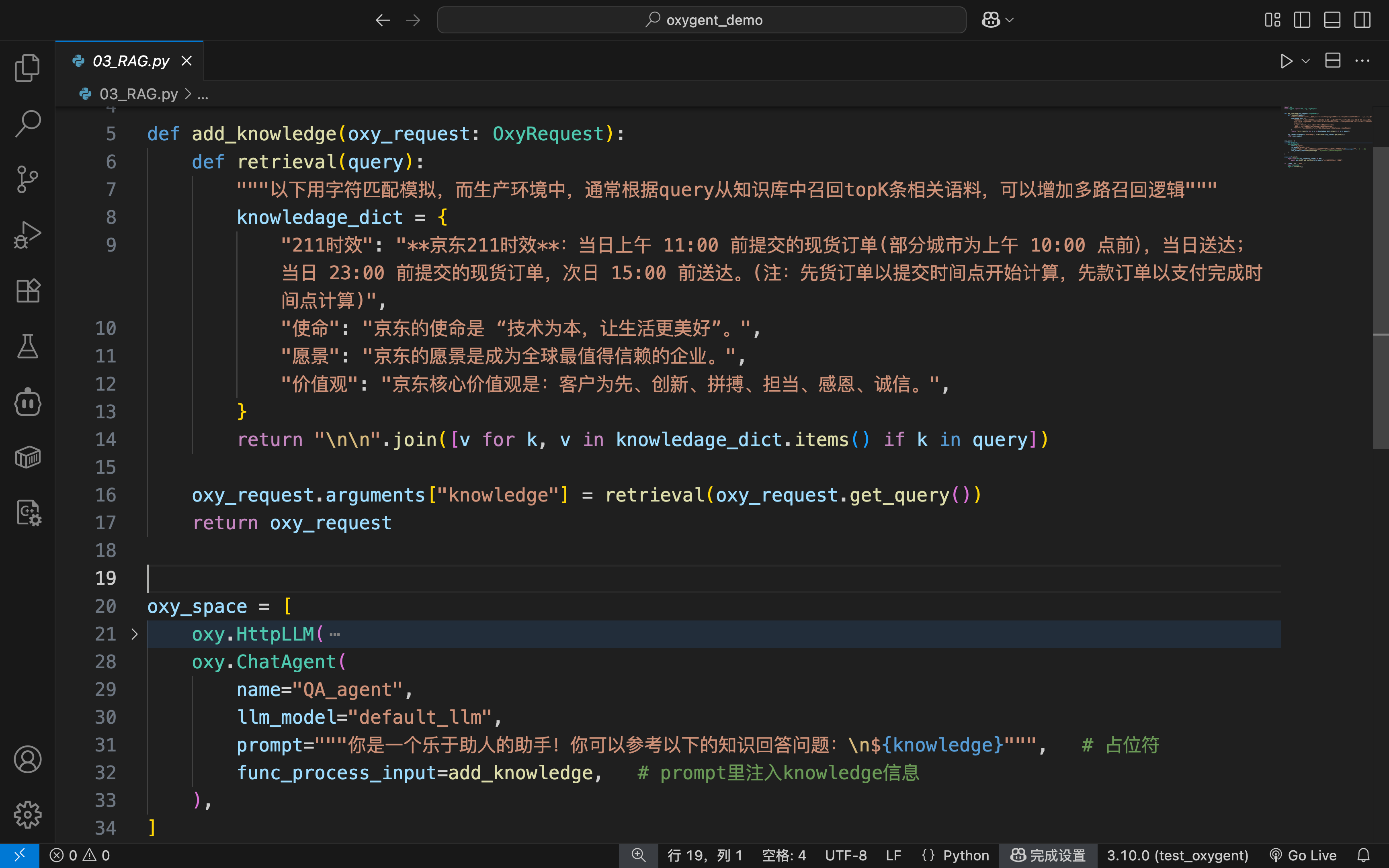Click the code minimap preview
The height and width of the screenshot is (868, 1389).
[x=1327, y=137]
